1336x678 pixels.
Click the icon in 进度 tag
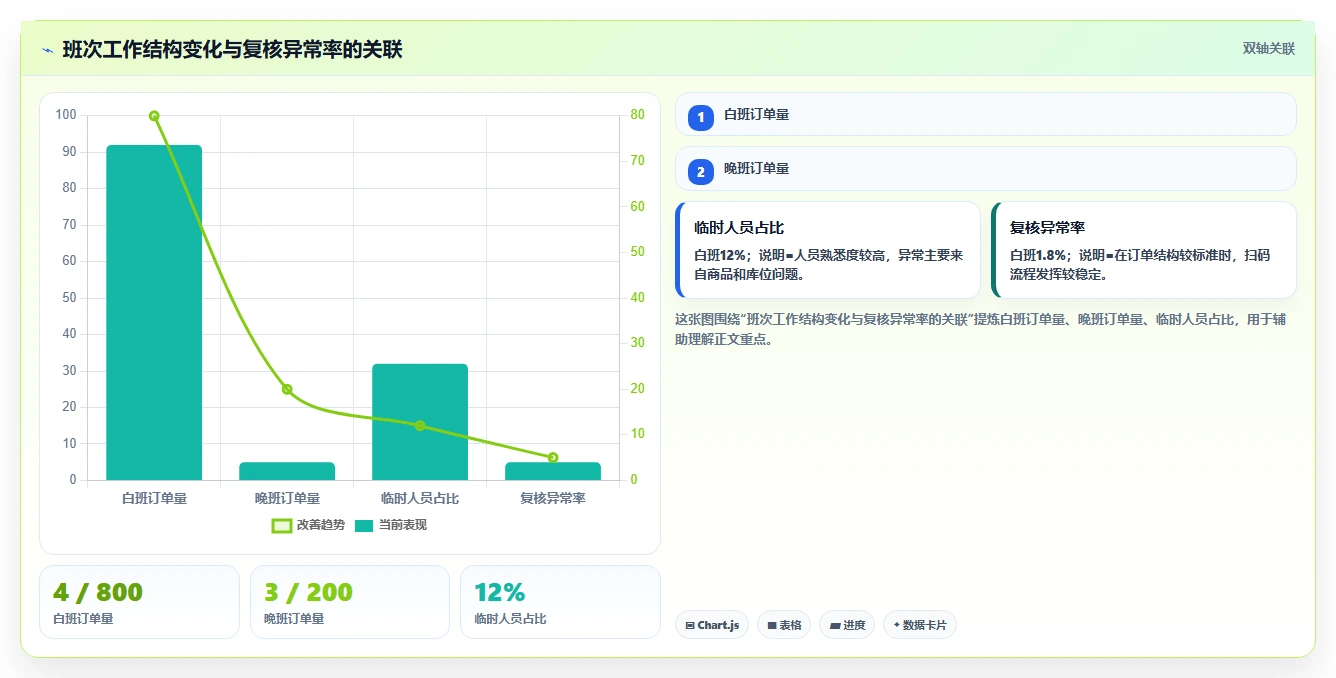click(x=835, y=626)
